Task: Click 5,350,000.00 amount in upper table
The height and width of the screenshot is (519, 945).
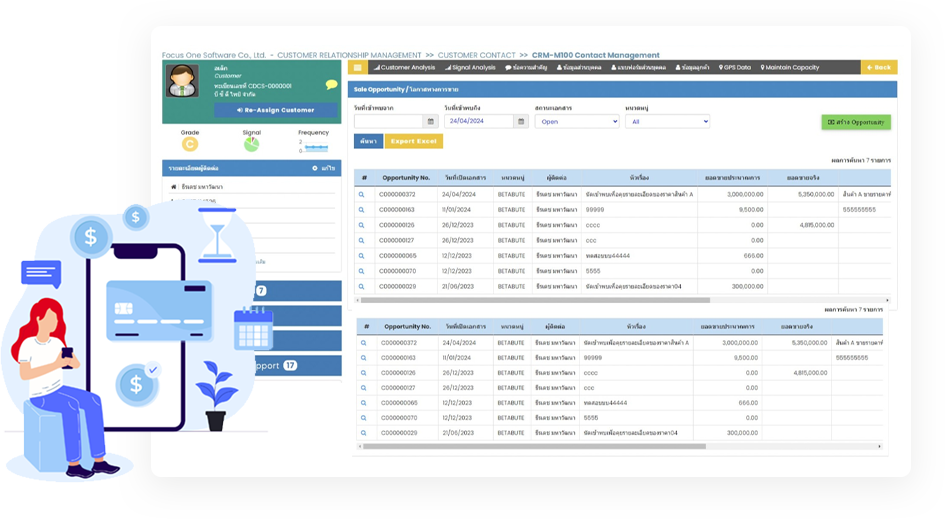Action: 816,195
